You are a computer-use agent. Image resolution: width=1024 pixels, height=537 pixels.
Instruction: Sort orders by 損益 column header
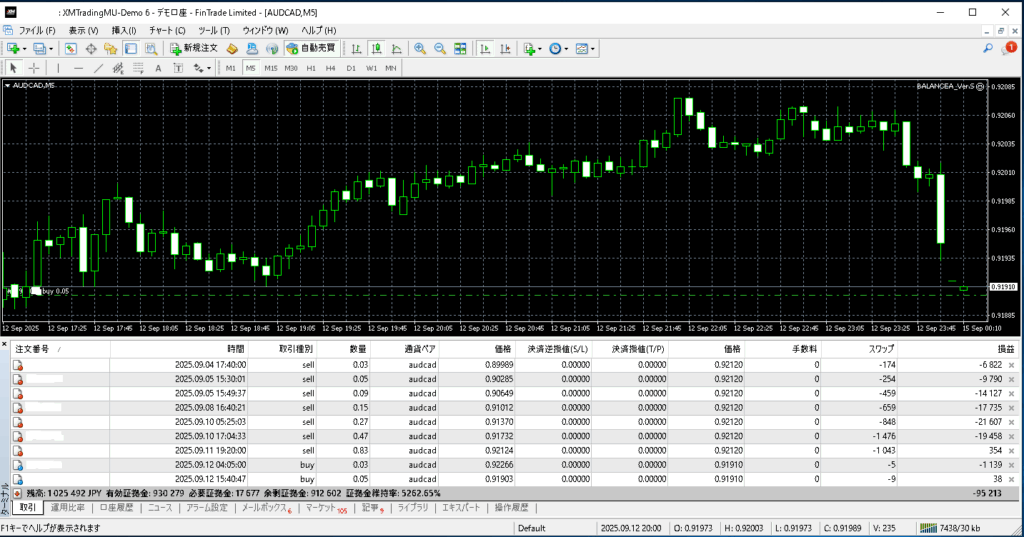(1004, 349)
